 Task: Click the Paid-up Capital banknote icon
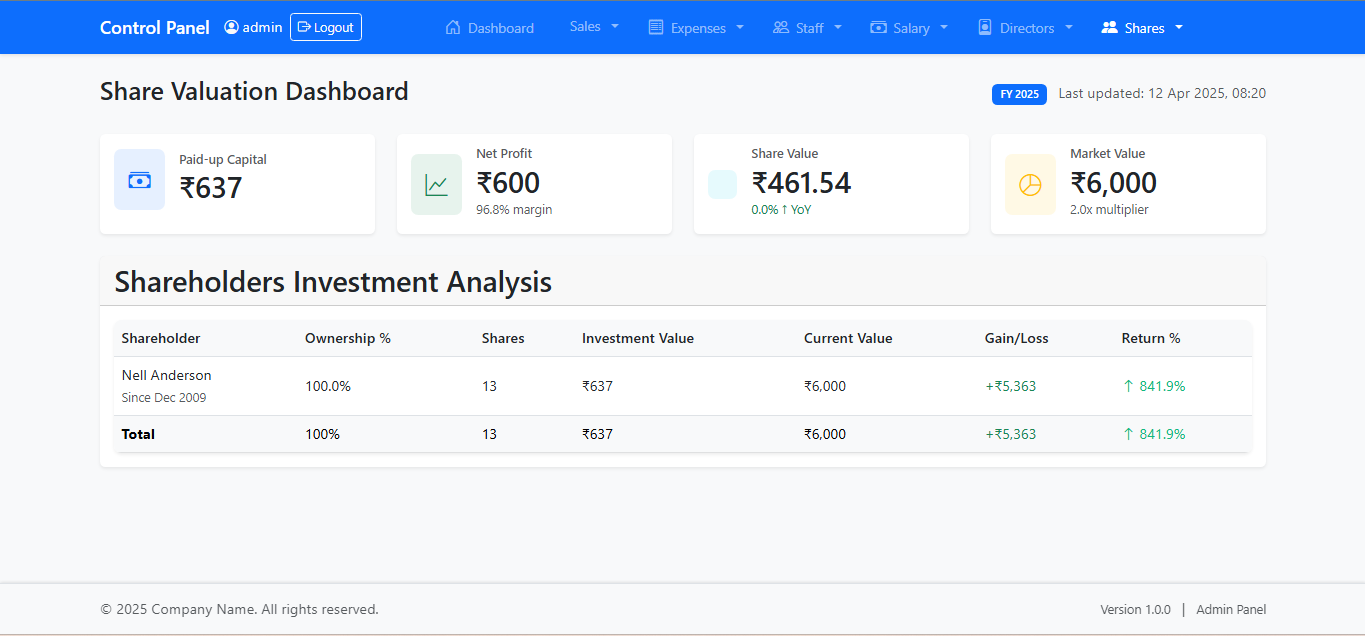139,180
